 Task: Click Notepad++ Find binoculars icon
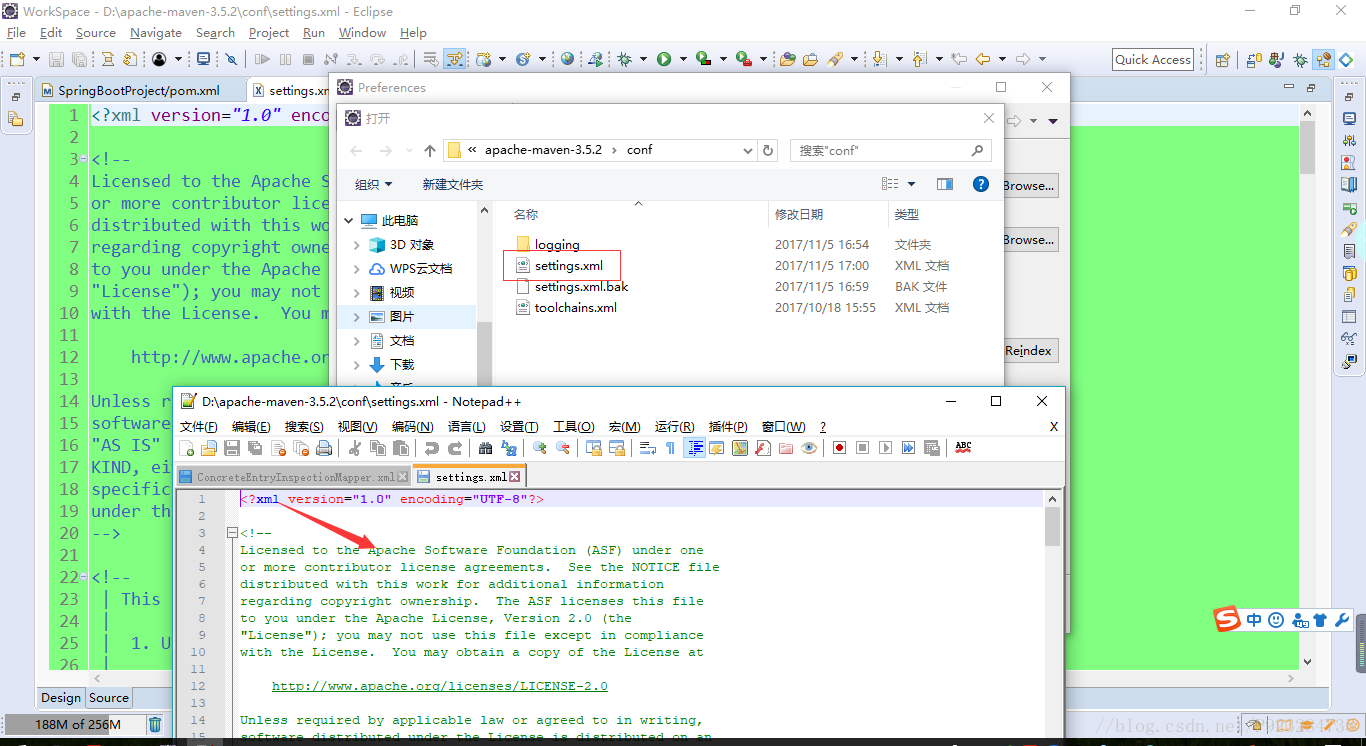(x=485, y=448)
